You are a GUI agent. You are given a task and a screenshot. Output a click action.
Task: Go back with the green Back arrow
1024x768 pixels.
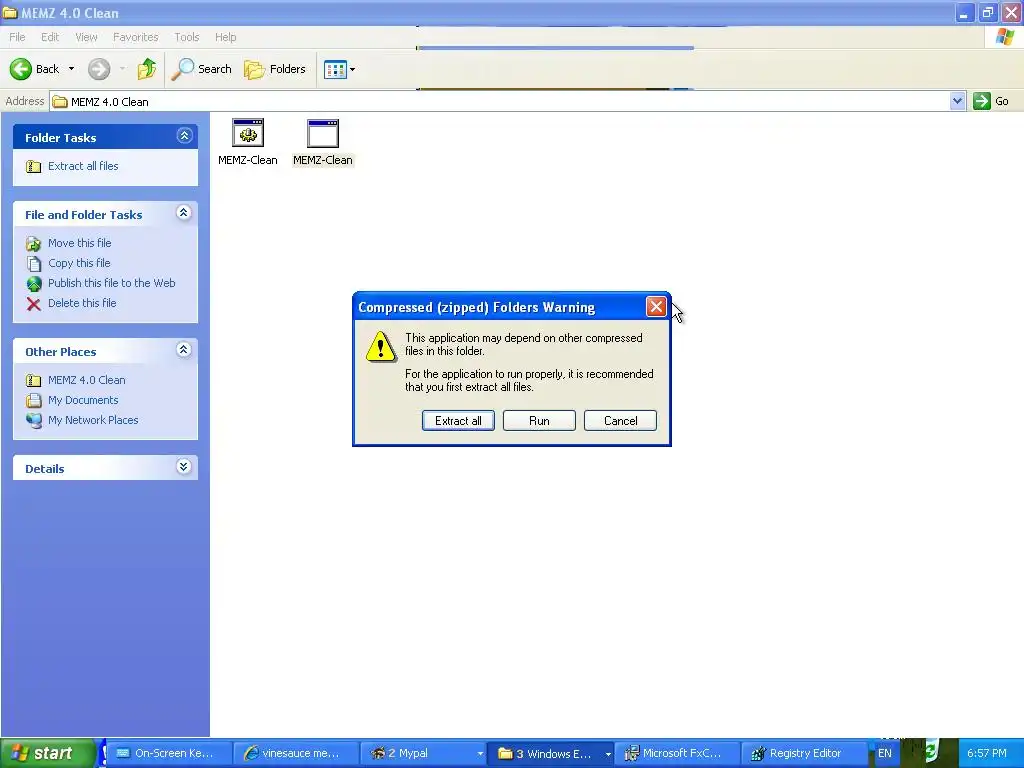tap(34, 69)
